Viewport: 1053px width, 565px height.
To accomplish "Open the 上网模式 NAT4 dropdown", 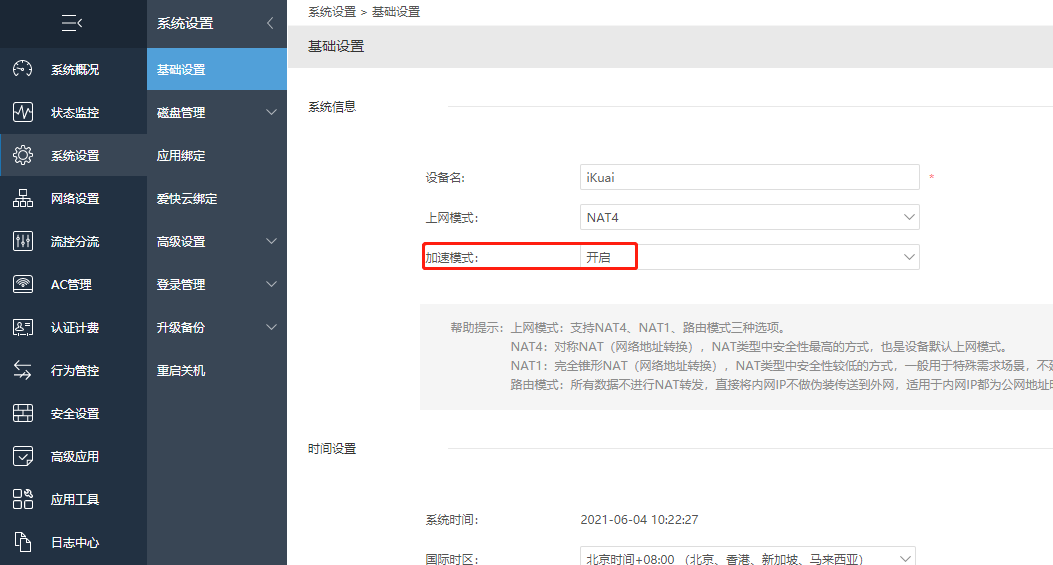I will [749, 217].
